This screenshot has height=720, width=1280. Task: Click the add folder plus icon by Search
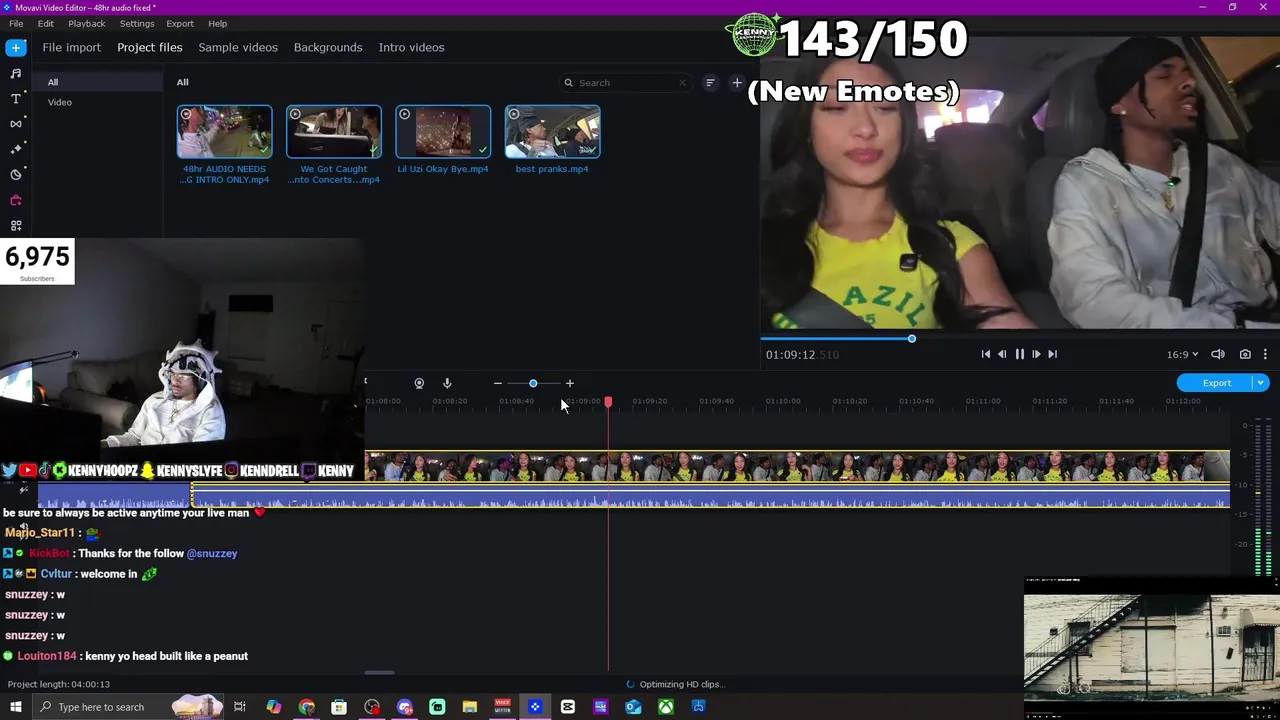click(737, 83)
